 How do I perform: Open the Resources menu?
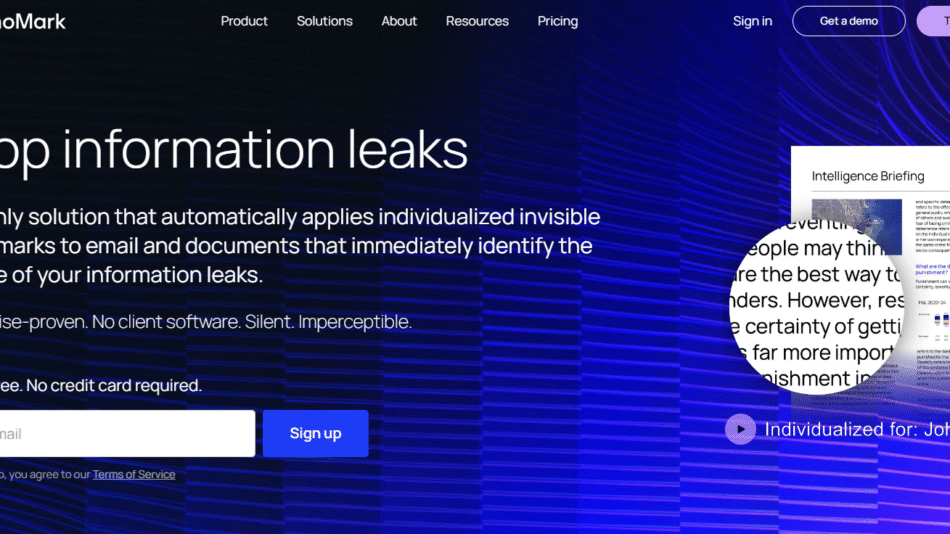pyautogui.click(x=477, y=21)
